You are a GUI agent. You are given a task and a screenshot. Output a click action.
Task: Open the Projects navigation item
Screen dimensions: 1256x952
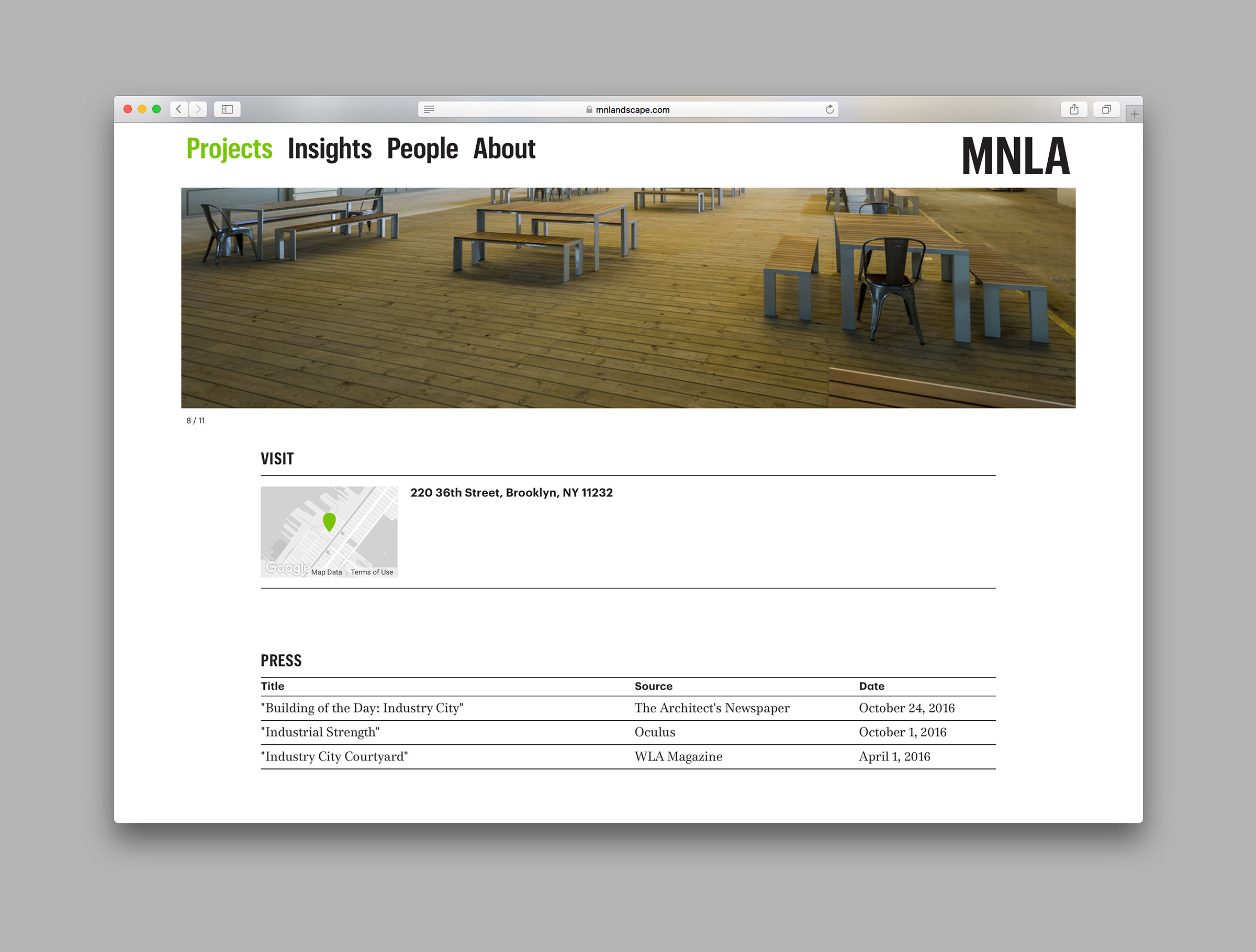(229, 149)
